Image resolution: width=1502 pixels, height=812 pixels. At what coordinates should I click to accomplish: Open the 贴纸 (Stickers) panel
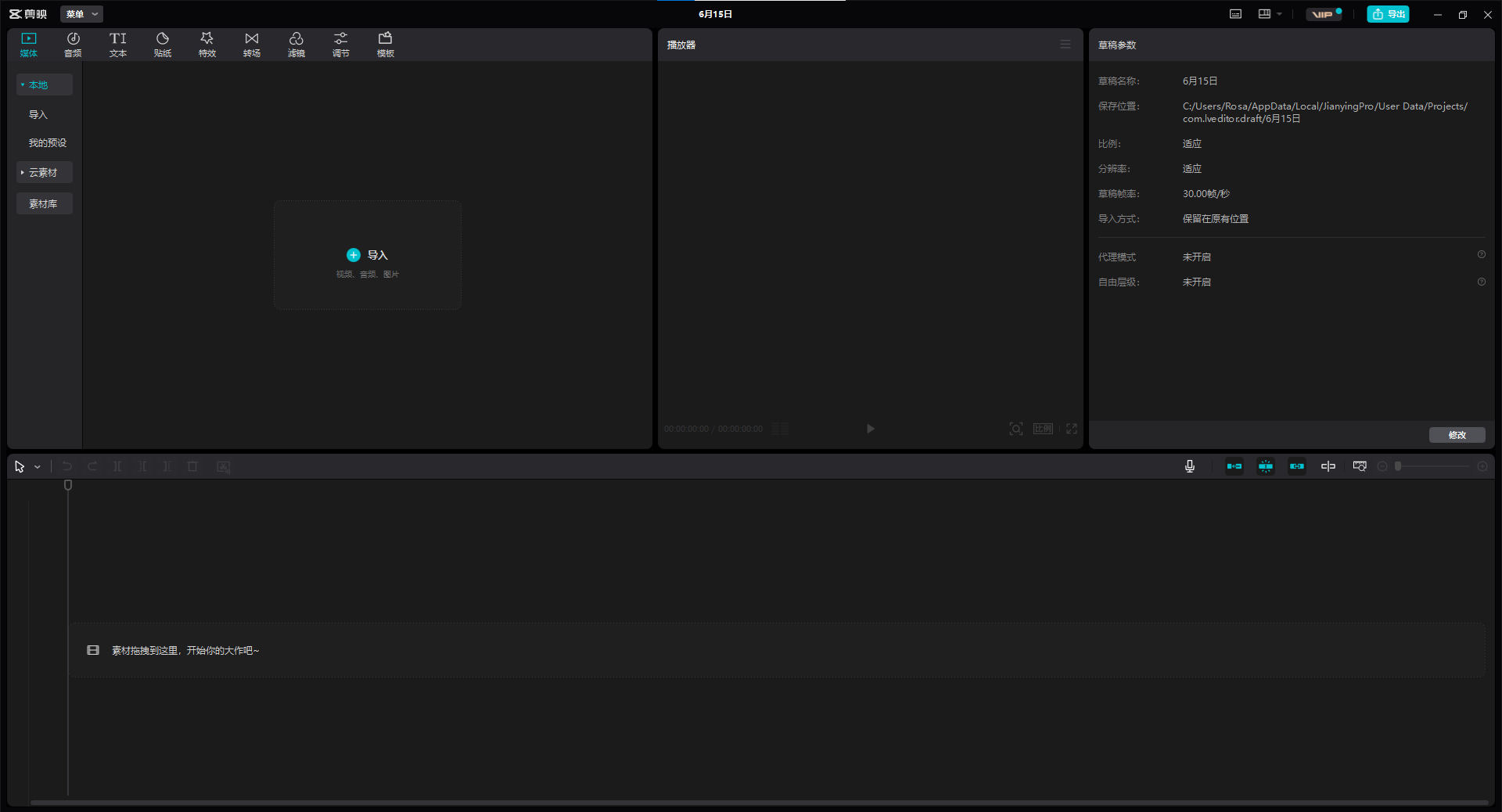(x=163, y=45)
